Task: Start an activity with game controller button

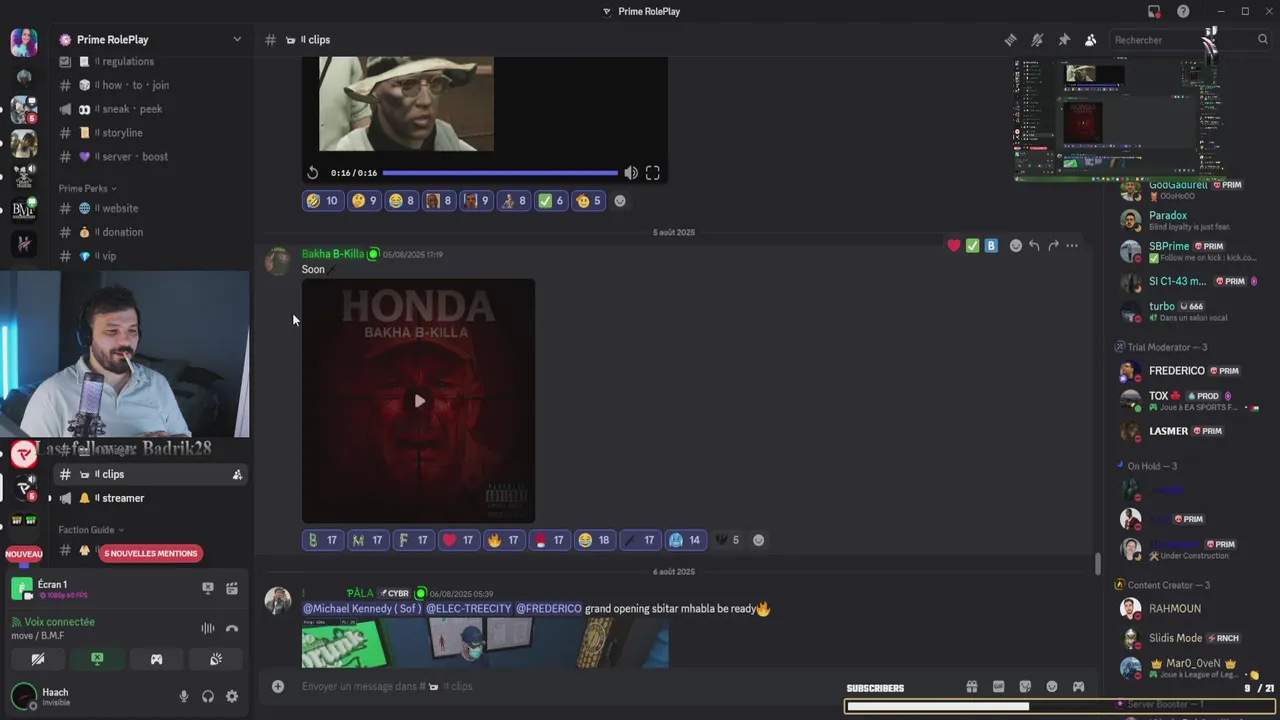Action: click(x=156, y=659)
